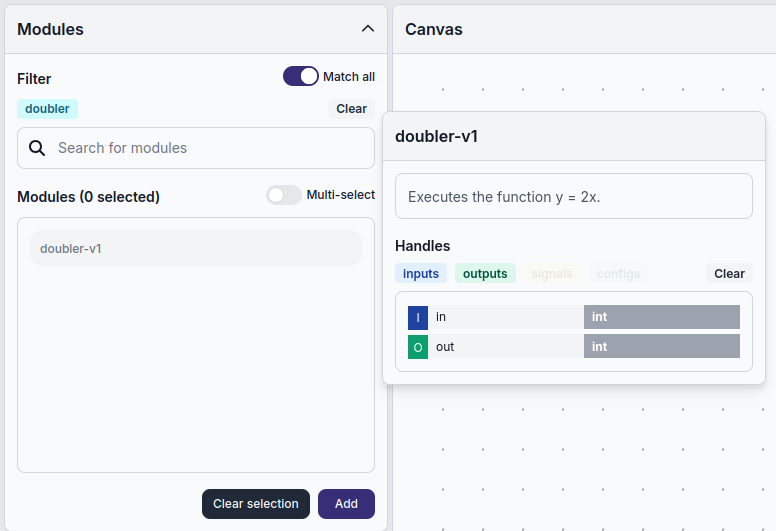Image resolution: width=776 pixels, height=531 pixels.
Task: Toggle the Match all switch
Action: (301, 76)
